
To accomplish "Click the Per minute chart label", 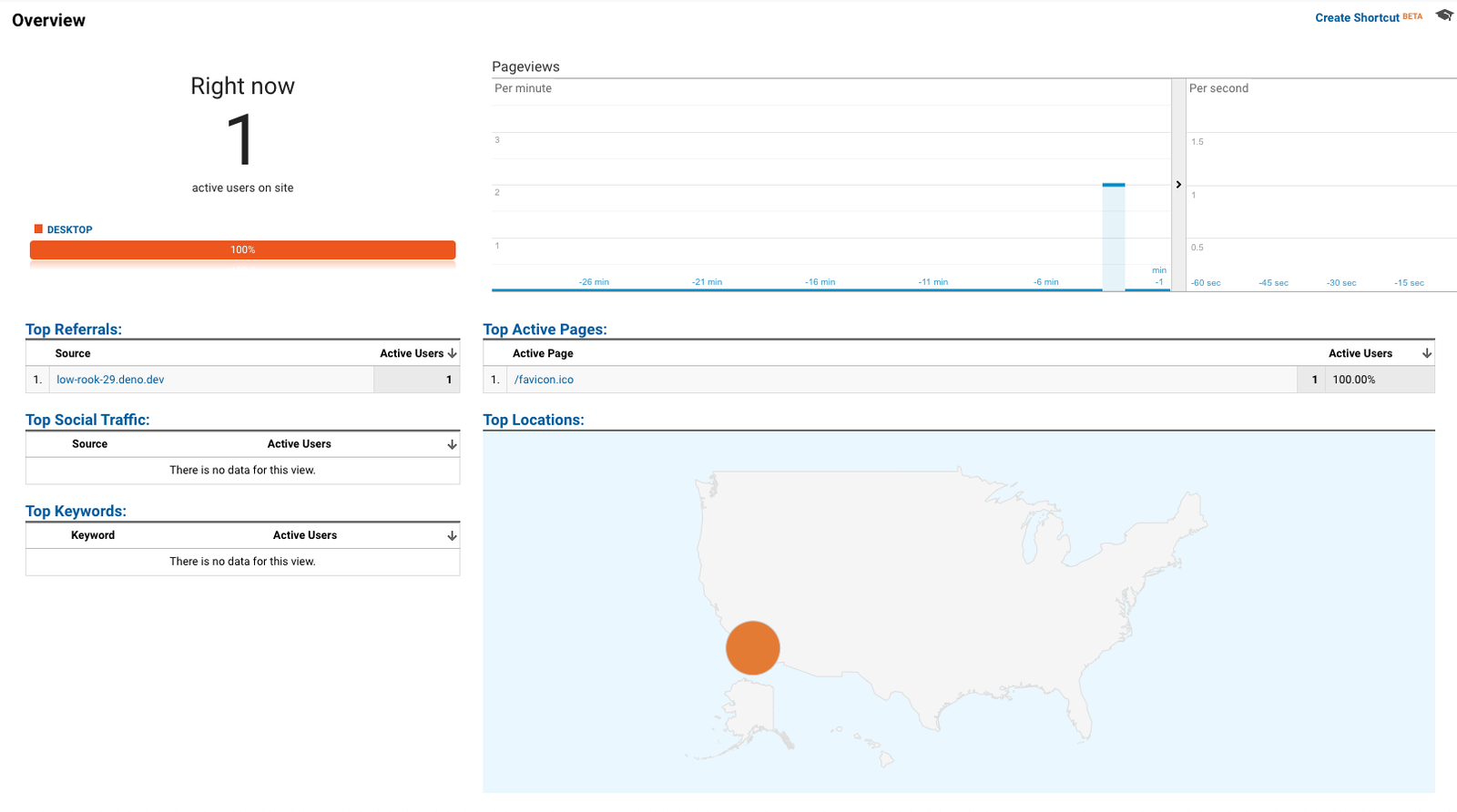I will click(x=523, y=88).
